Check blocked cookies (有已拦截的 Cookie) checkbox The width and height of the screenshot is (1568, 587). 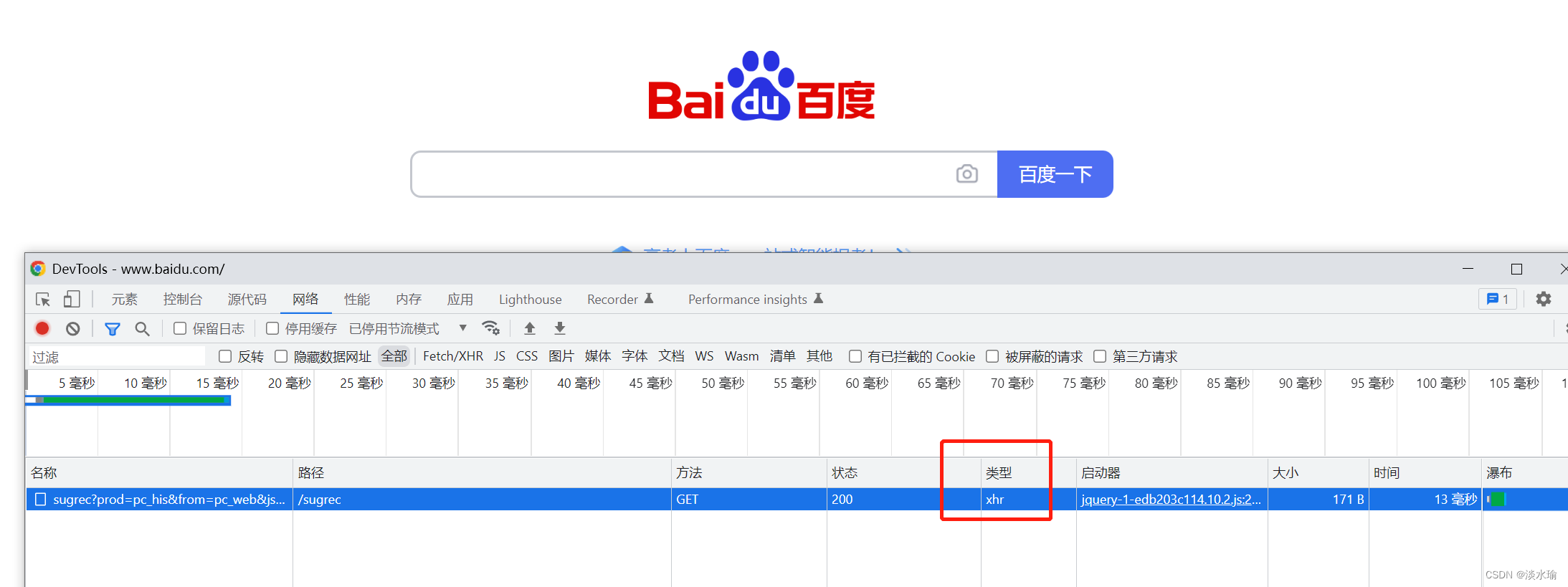pos(855,356)
